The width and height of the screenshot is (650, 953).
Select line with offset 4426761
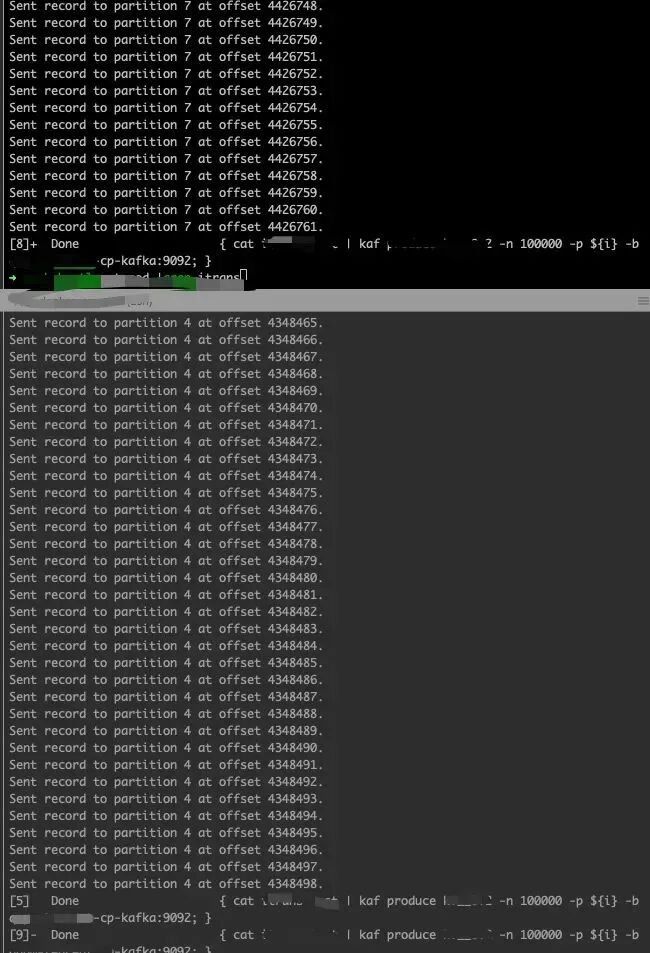(166, 227)
